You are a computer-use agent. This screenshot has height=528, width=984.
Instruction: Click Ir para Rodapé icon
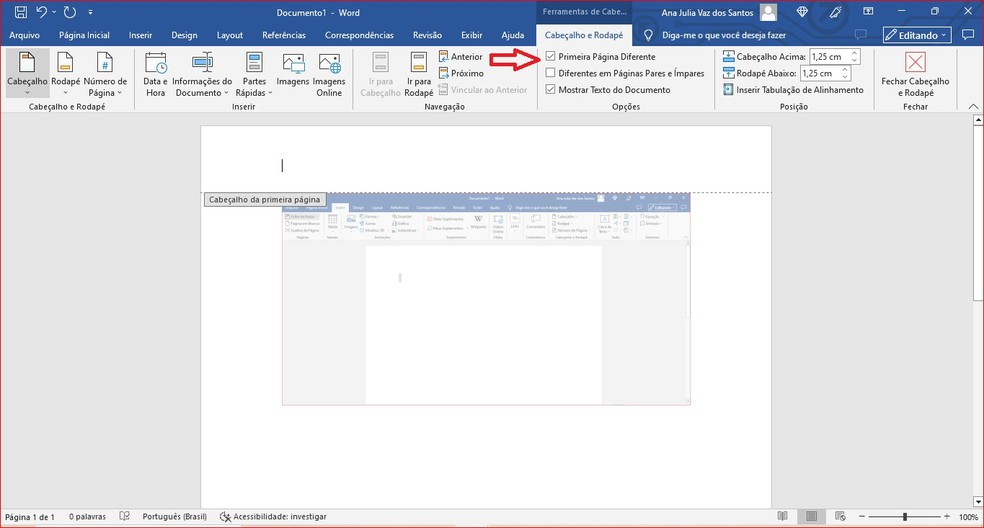[420, 73]
